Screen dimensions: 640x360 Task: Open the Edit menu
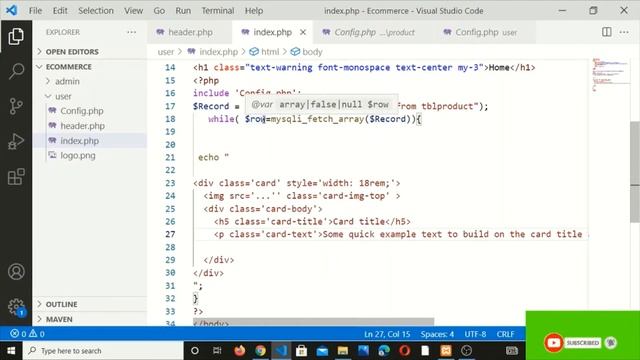[x=60, y=11]
